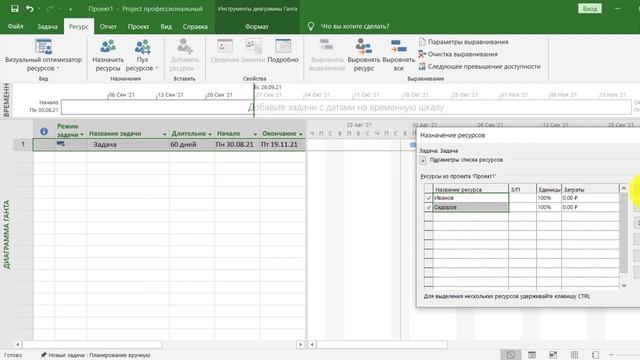Switch to Resource Sheet view in status bar

point(574,355)
